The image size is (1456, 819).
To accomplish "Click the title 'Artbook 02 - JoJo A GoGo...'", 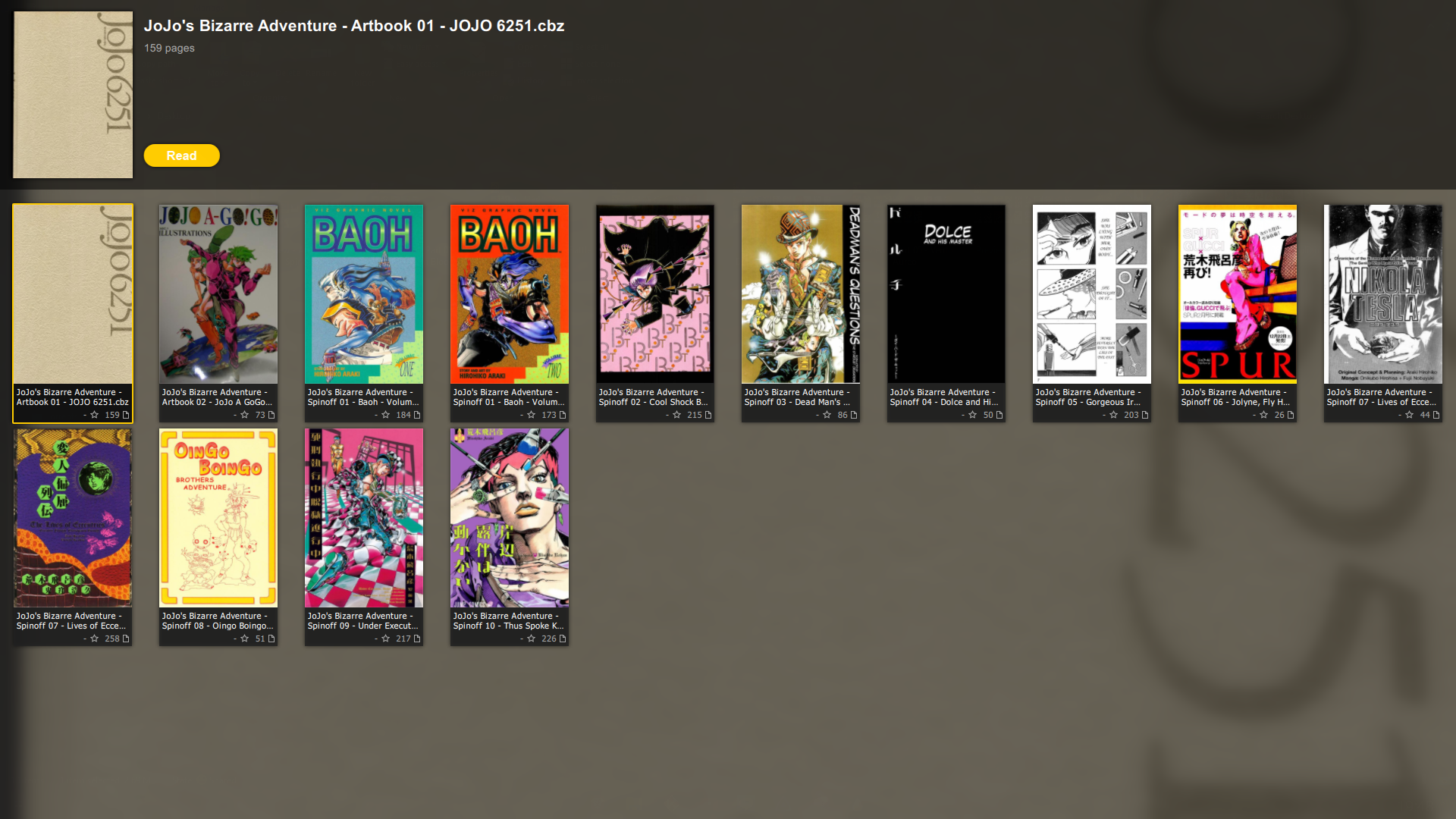I will pos(217,402).
